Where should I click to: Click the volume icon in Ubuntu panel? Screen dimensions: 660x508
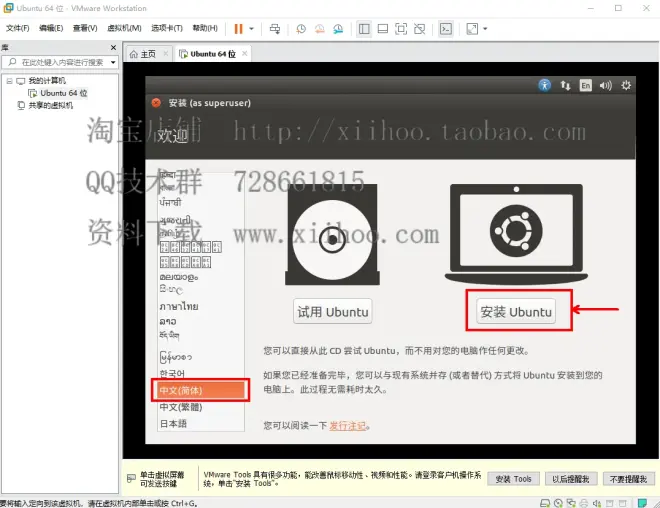coord(606,86)
